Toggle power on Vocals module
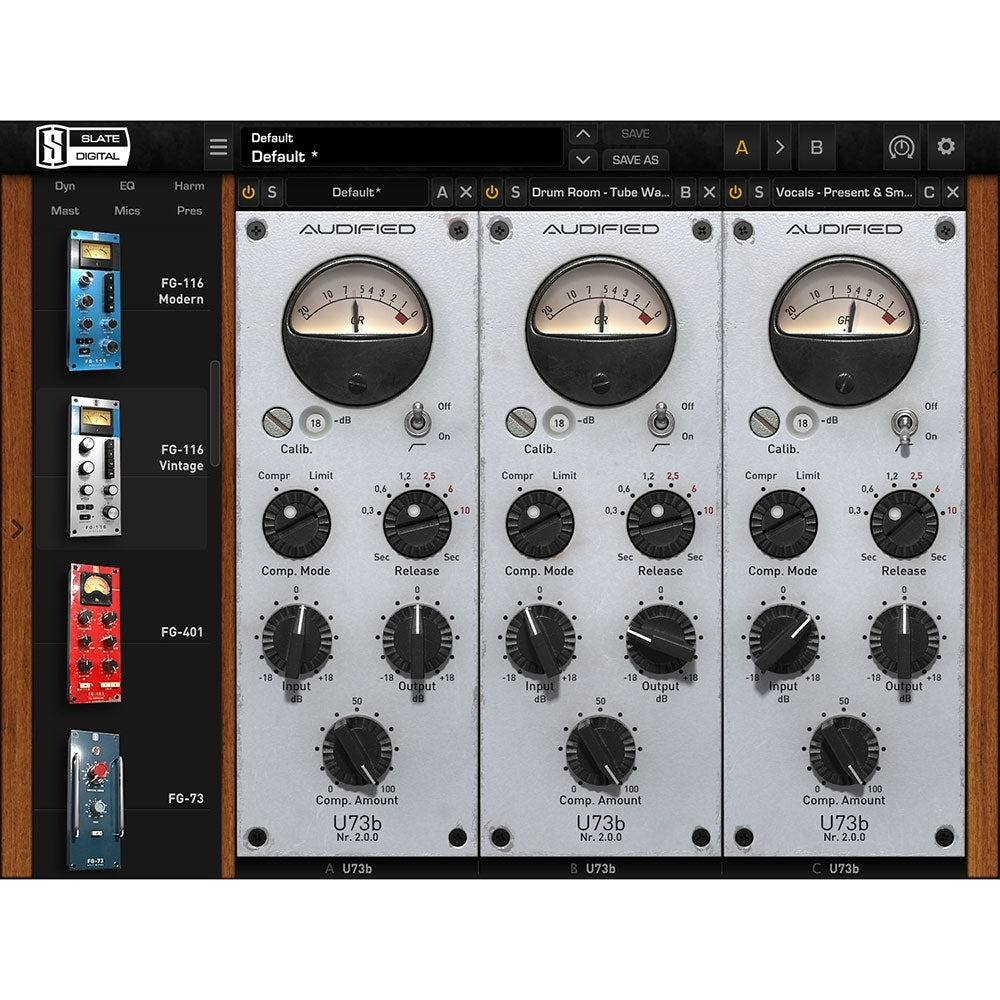1000x1000 pixels. click(x=735, y=192)
